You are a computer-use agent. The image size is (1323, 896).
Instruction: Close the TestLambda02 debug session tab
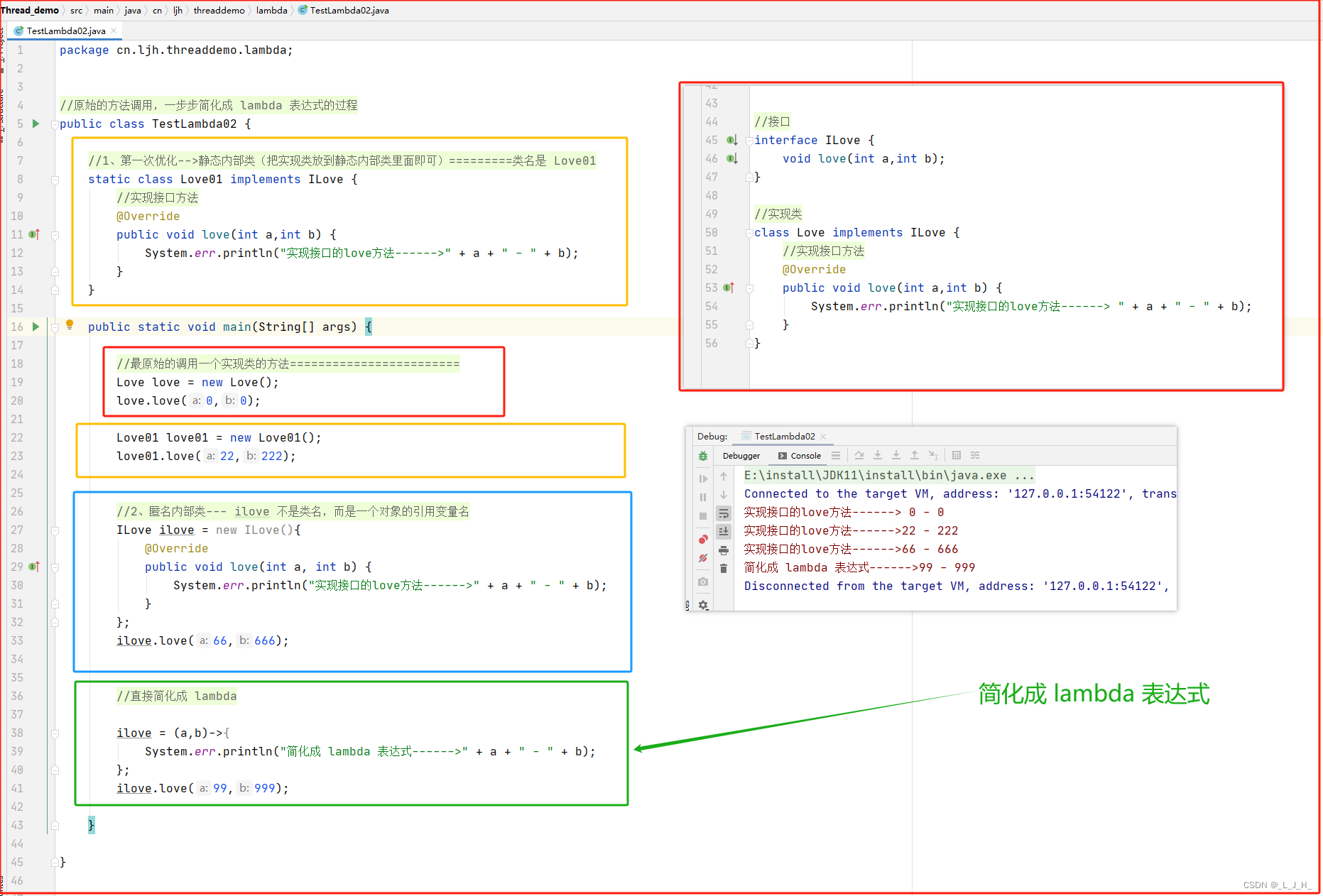[823, 436]
